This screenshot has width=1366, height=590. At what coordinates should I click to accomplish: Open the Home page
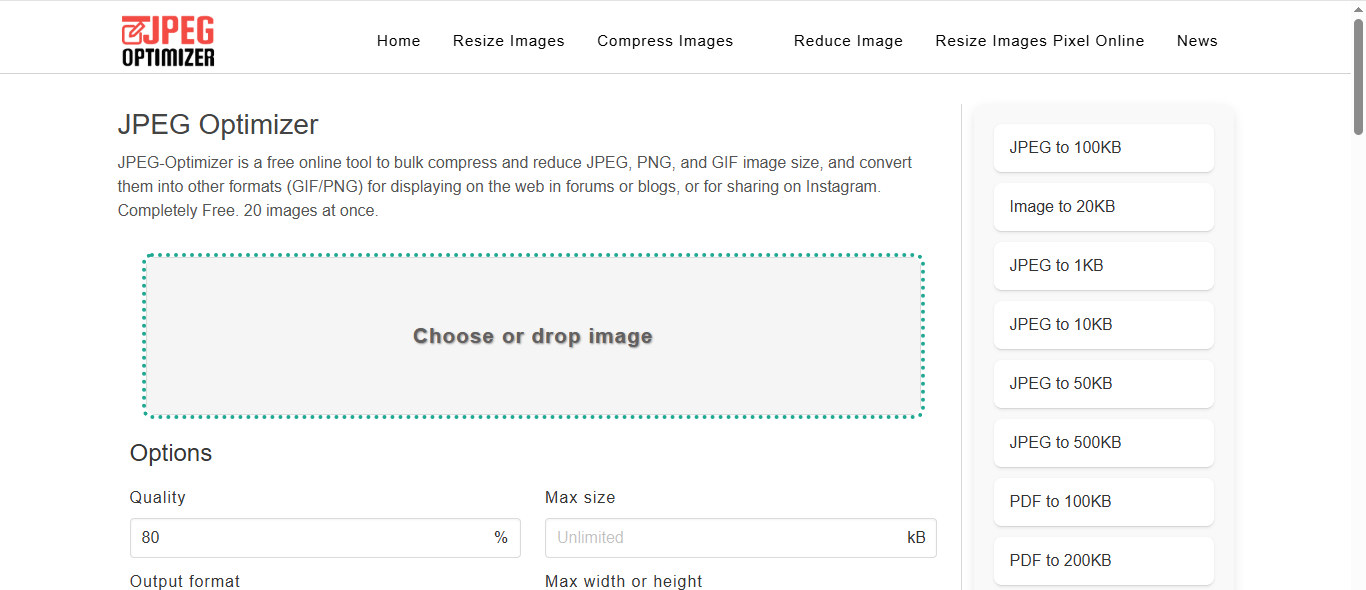pos(398,40)
